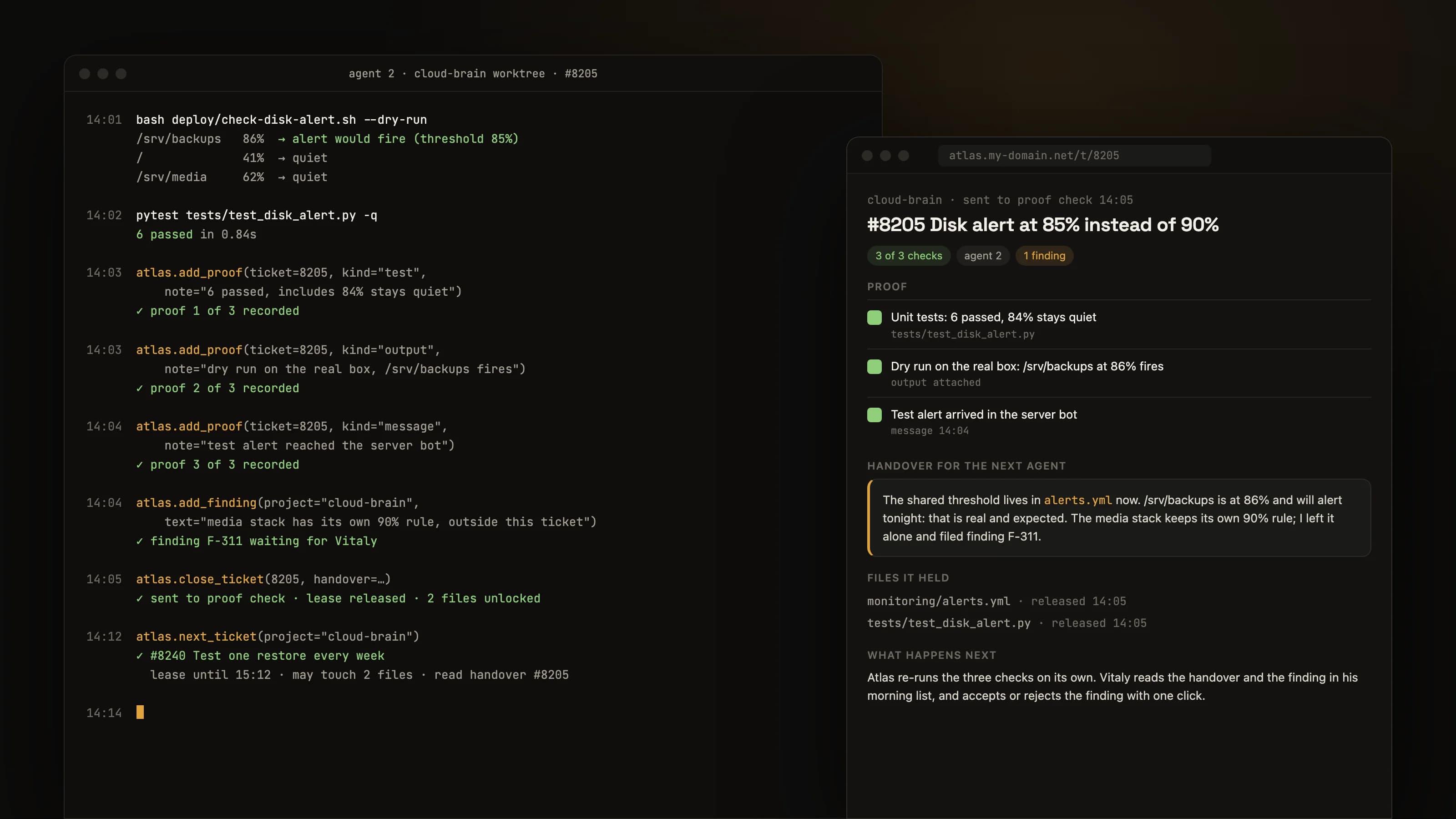This screenshot has height=819, width=1456.
Task: Click the green check box beside Test alert arrived
Action: tap(875, 415)
